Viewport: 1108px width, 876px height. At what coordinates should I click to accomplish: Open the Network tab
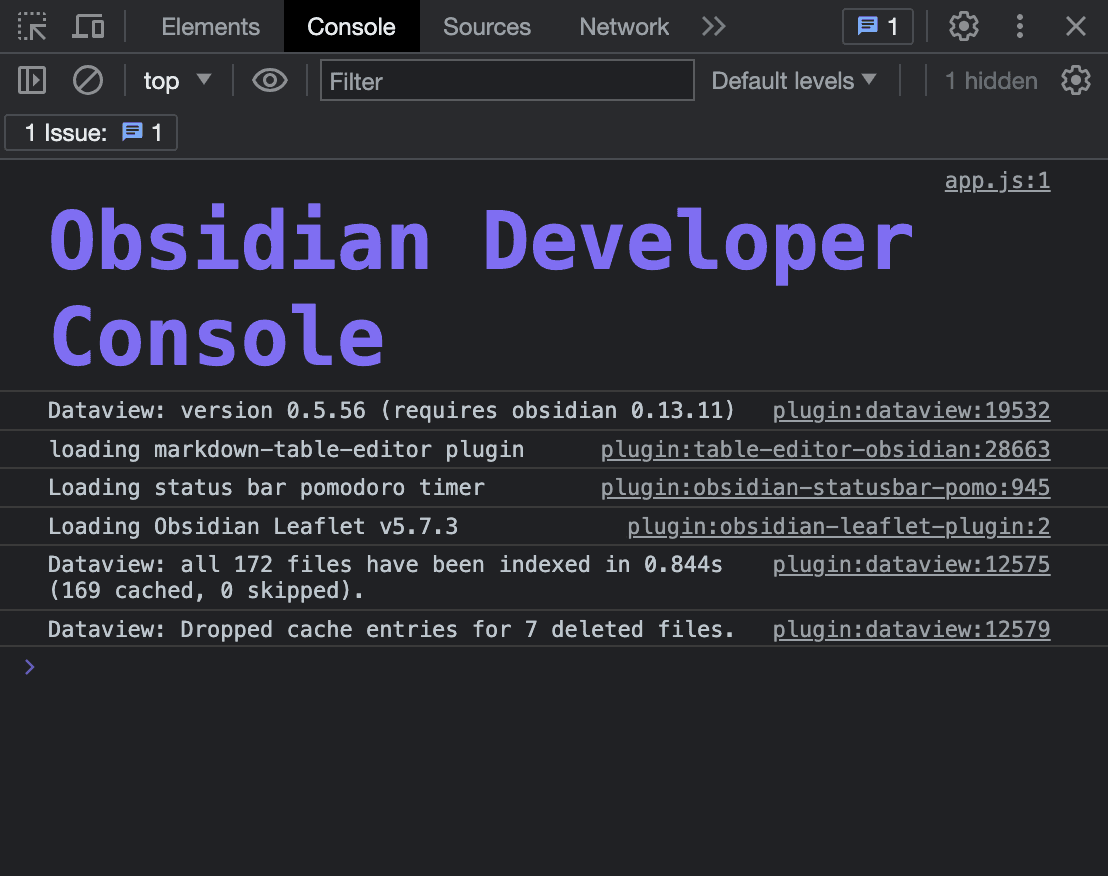(x=624, y=27)
